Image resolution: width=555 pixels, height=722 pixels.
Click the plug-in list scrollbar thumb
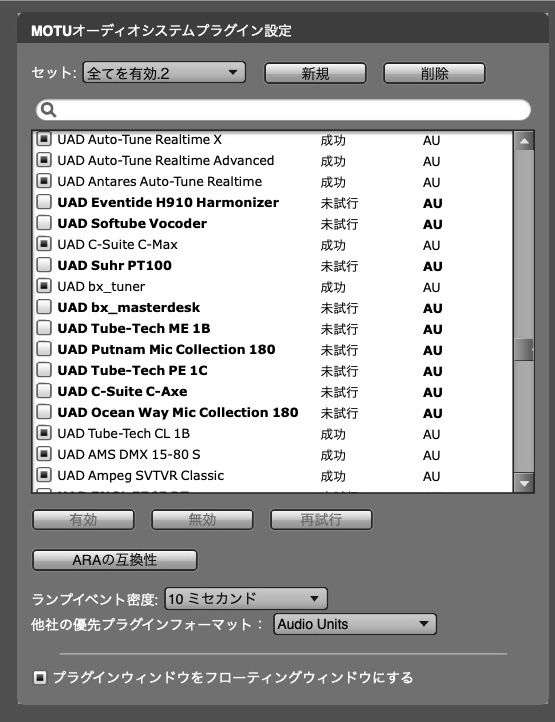pos(524,349)
